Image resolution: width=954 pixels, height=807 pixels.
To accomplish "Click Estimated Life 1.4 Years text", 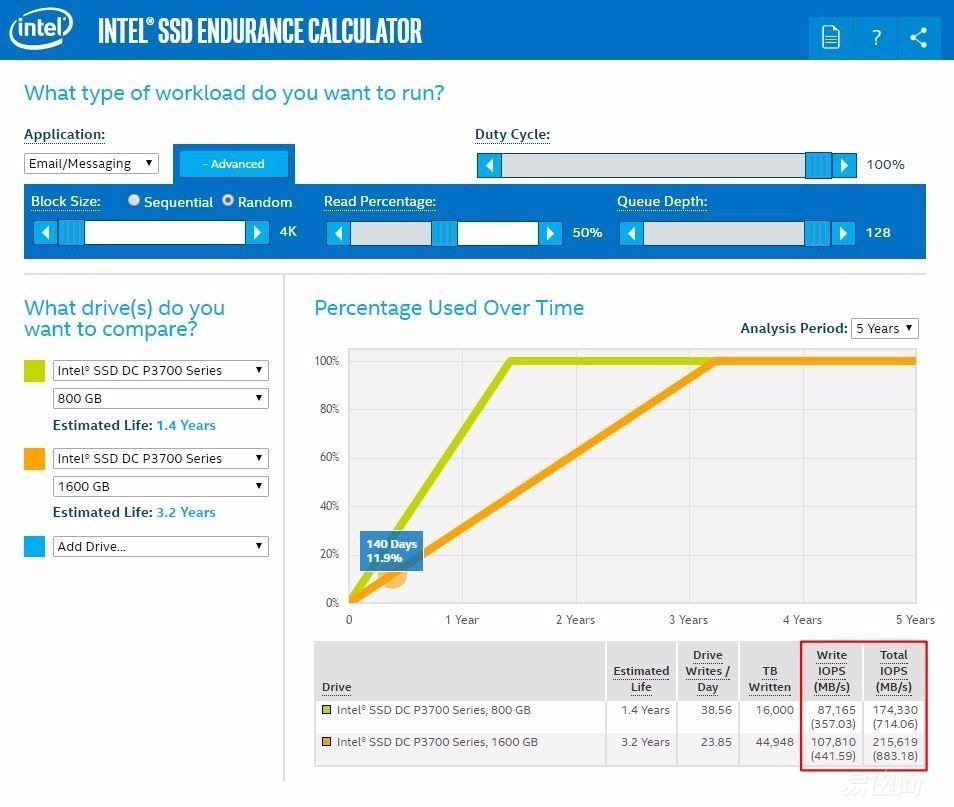I will 134,425.
